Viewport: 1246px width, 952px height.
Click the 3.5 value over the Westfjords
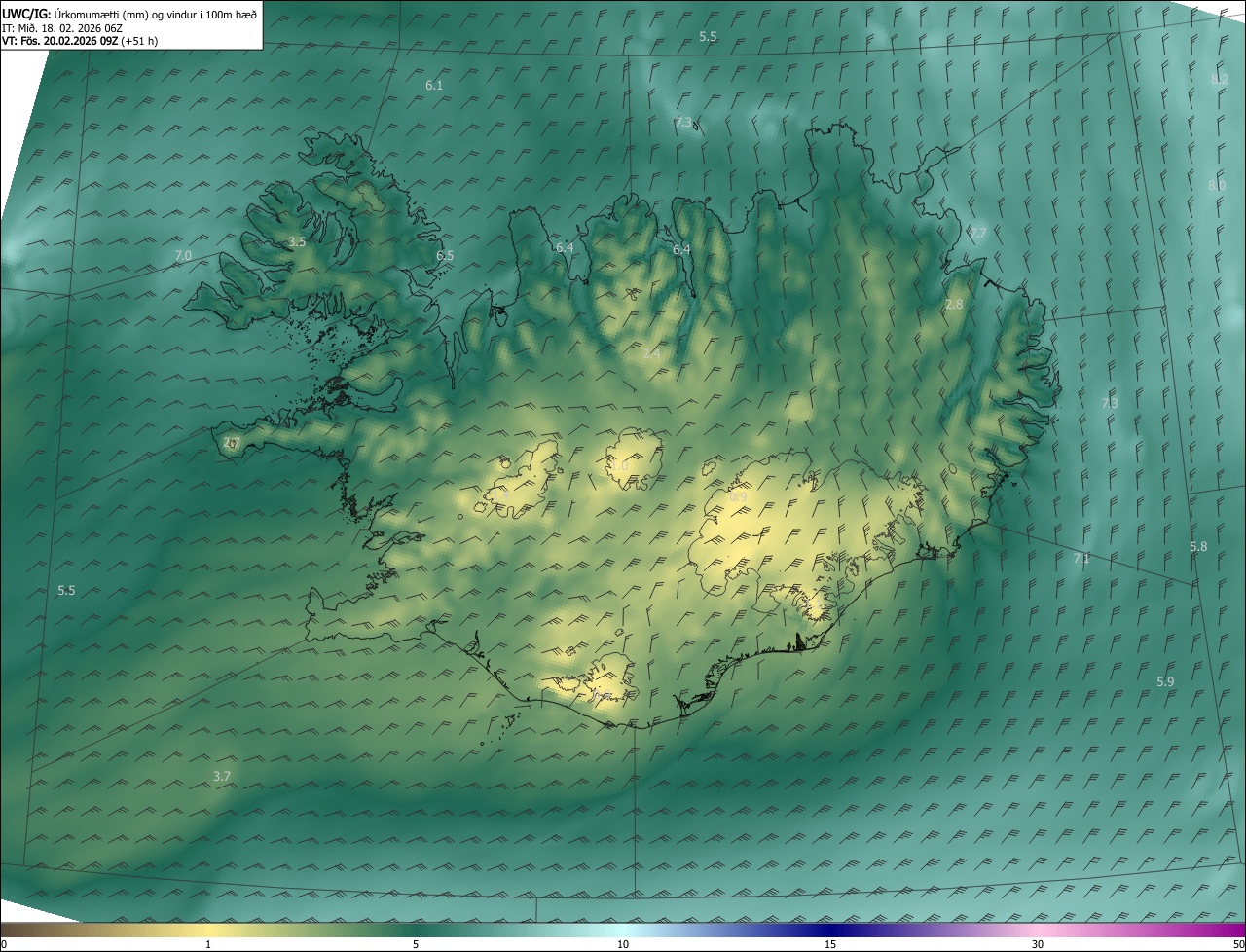(297, 241)
